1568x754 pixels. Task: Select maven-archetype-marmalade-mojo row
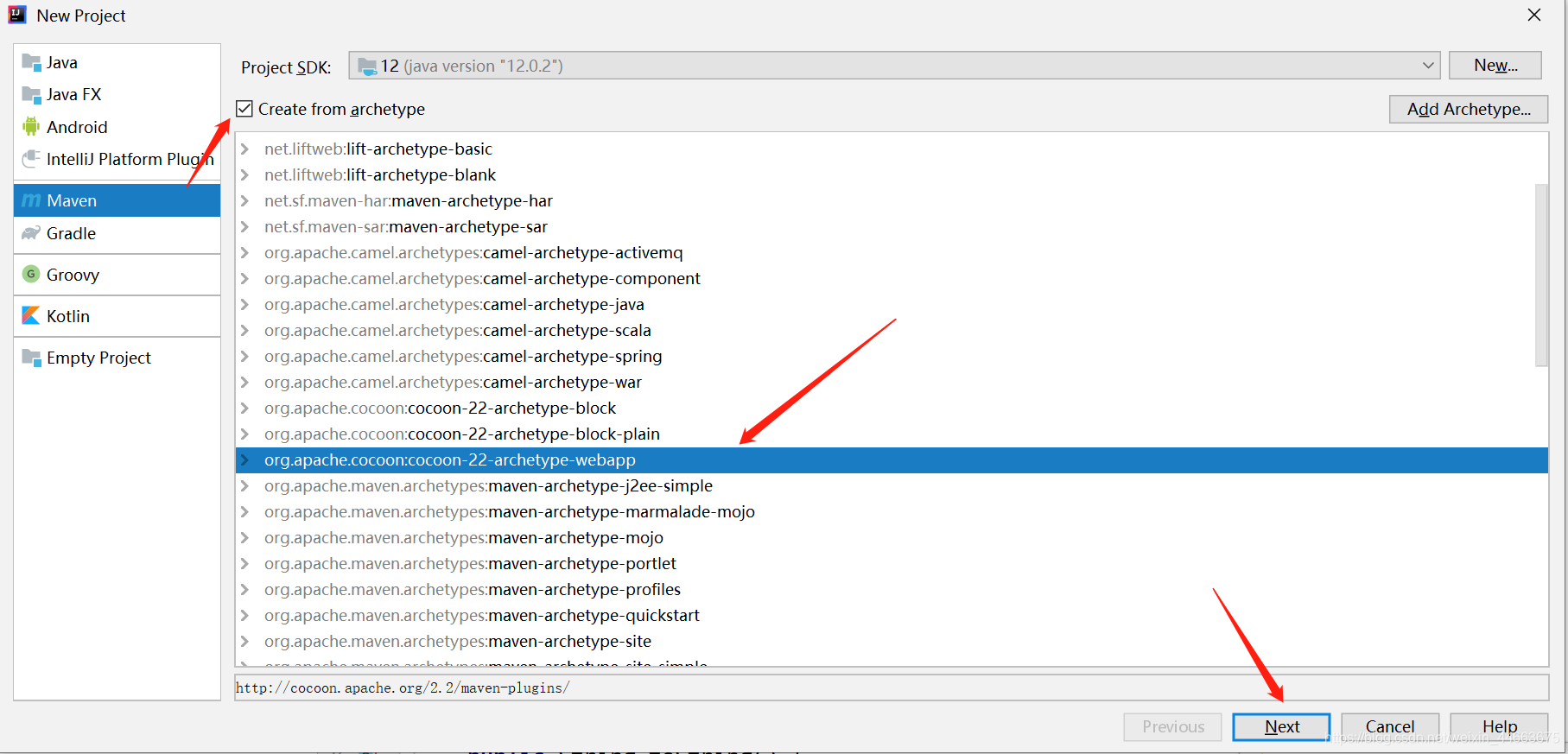tap(892, 511)
